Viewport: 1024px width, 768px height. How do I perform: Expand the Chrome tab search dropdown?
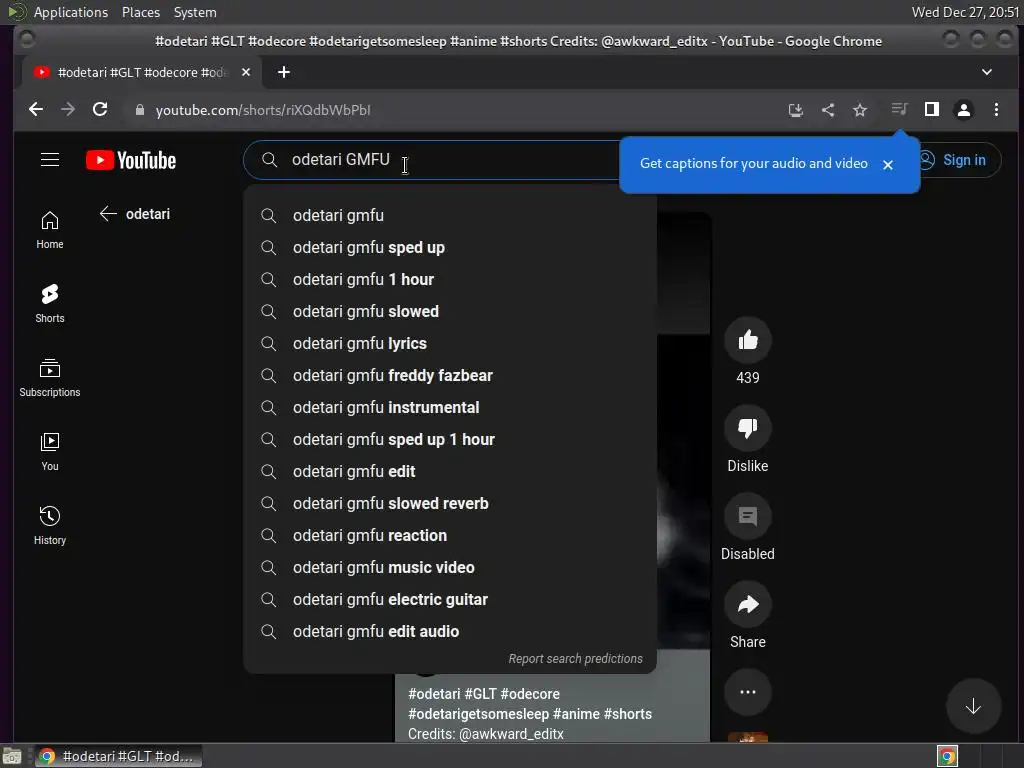point(987,72)
